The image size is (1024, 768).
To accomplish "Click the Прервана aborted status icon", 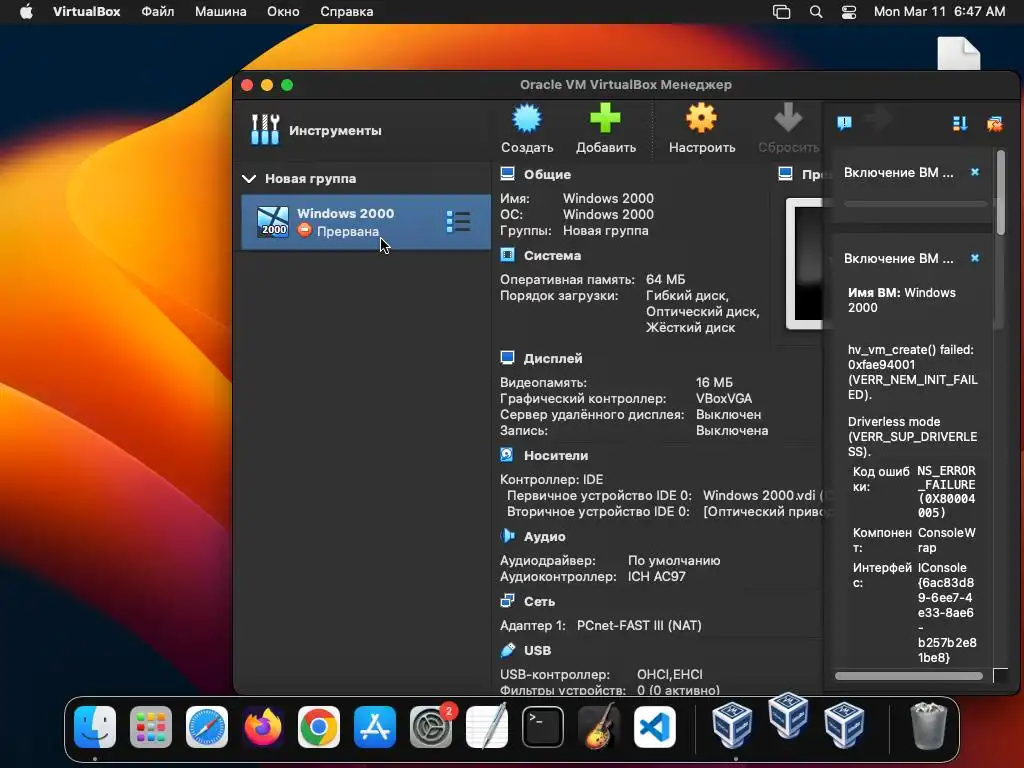I will [304, 230].
